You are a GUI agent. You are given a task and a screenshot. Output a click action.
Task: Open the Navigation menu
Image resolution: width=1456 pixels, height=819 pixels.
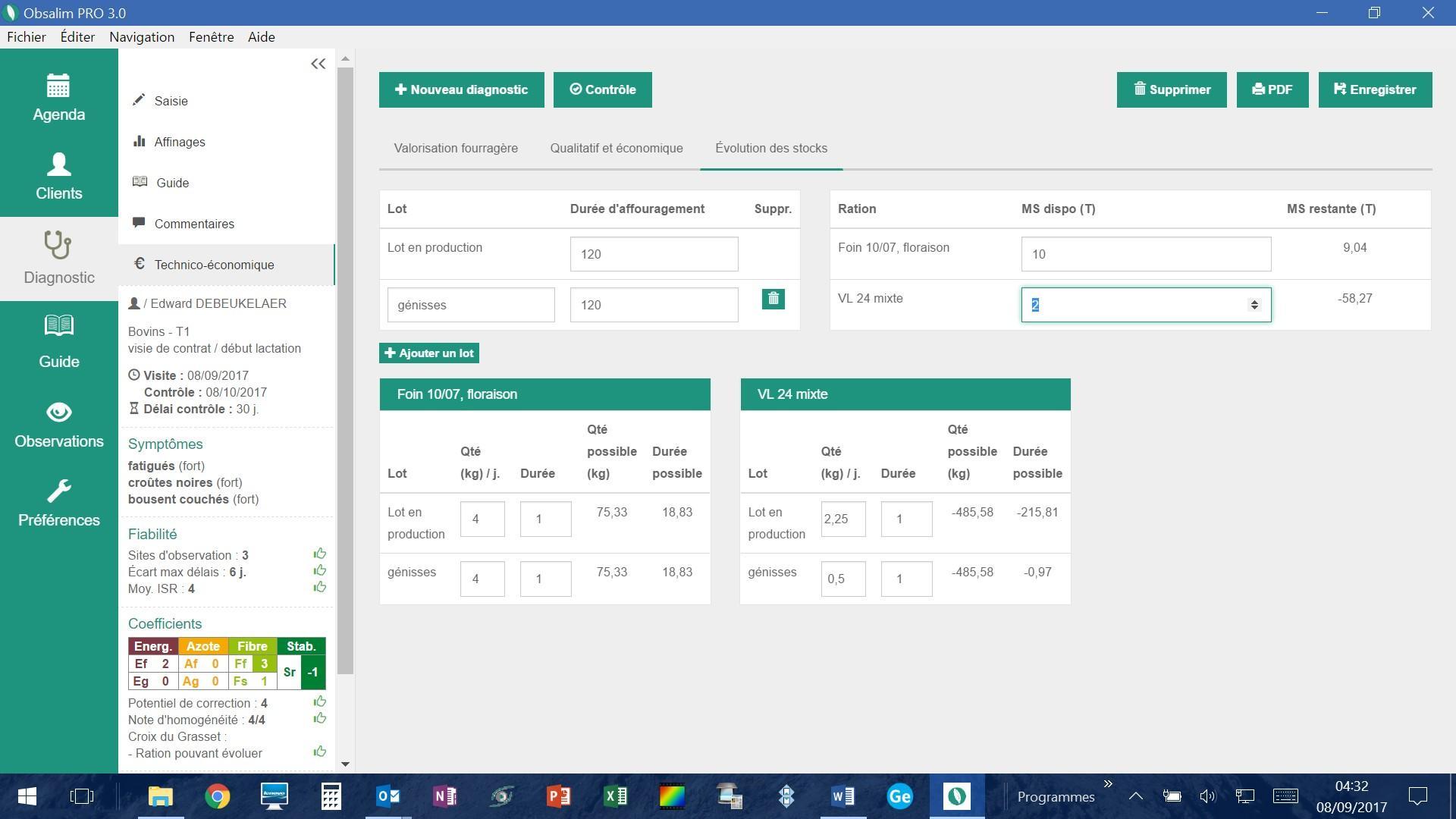(141, 37)
